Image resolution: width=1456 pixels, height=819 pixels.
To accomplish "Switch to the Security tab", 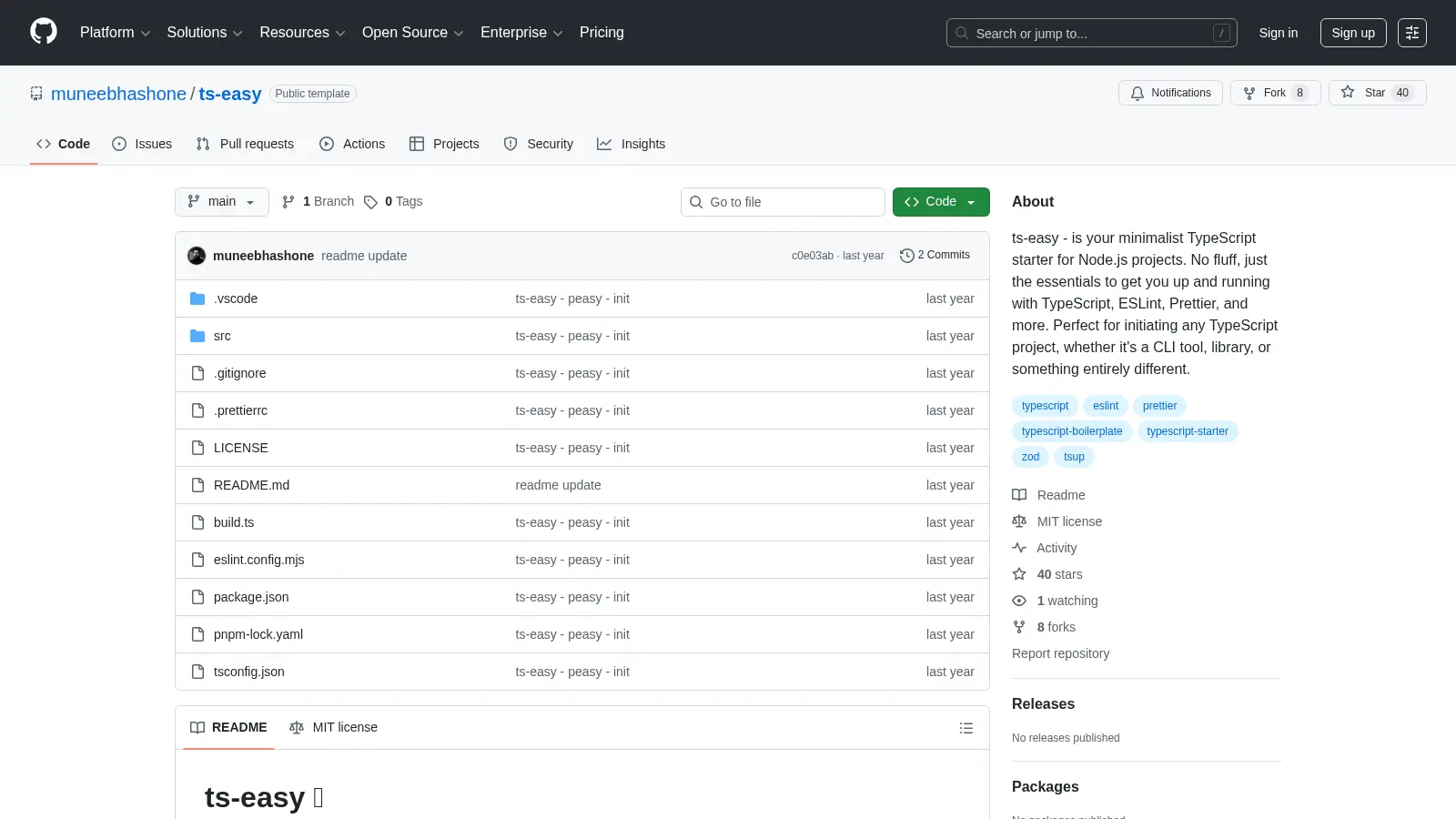I will [x=539, y=144].
